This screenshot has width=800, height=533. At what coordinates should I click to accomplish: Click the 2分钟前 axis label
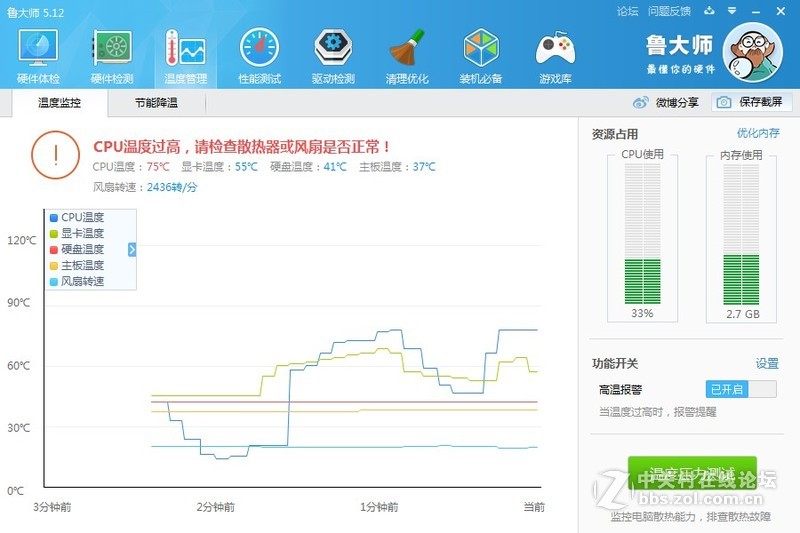[x=215, y=507]
